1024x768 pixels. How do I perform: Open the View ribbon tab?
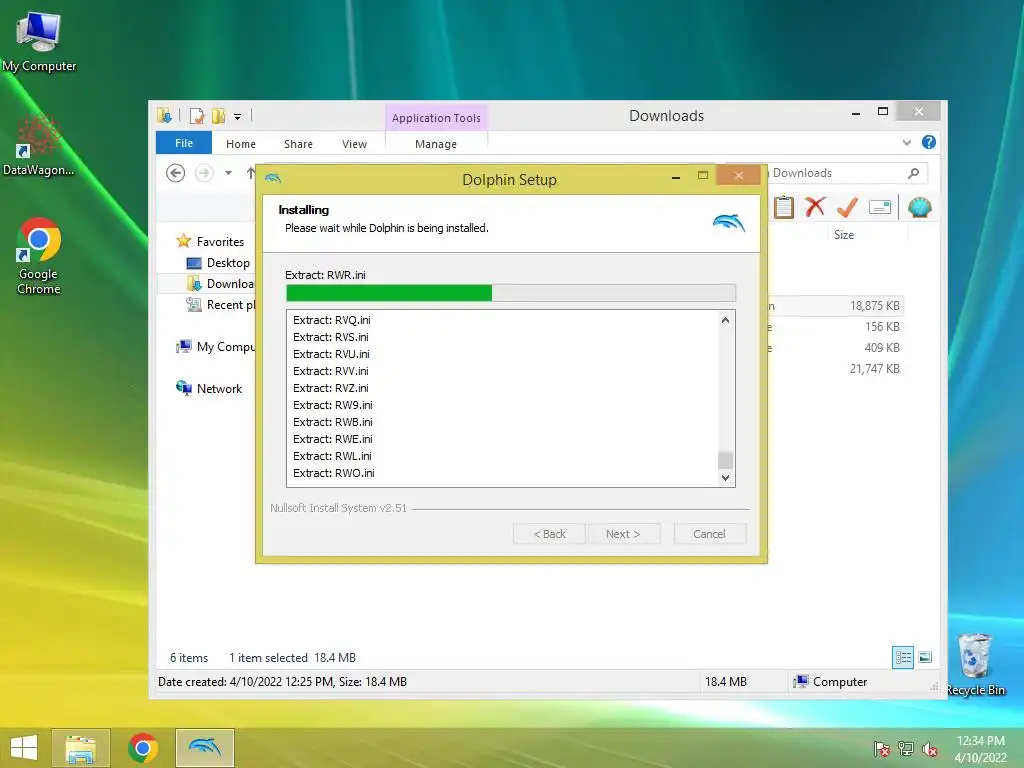[354, 144]
